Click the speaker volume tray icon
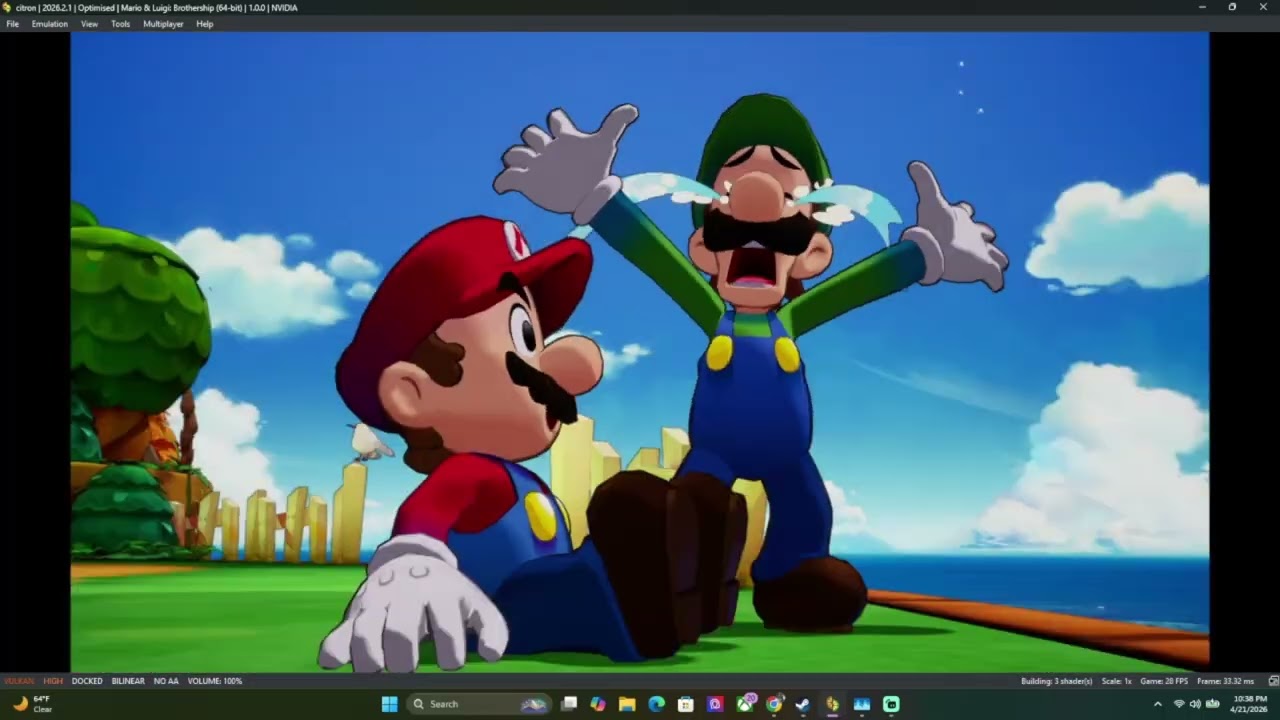The height and width of the screenshot is (720, 1280). (1195, 704)
